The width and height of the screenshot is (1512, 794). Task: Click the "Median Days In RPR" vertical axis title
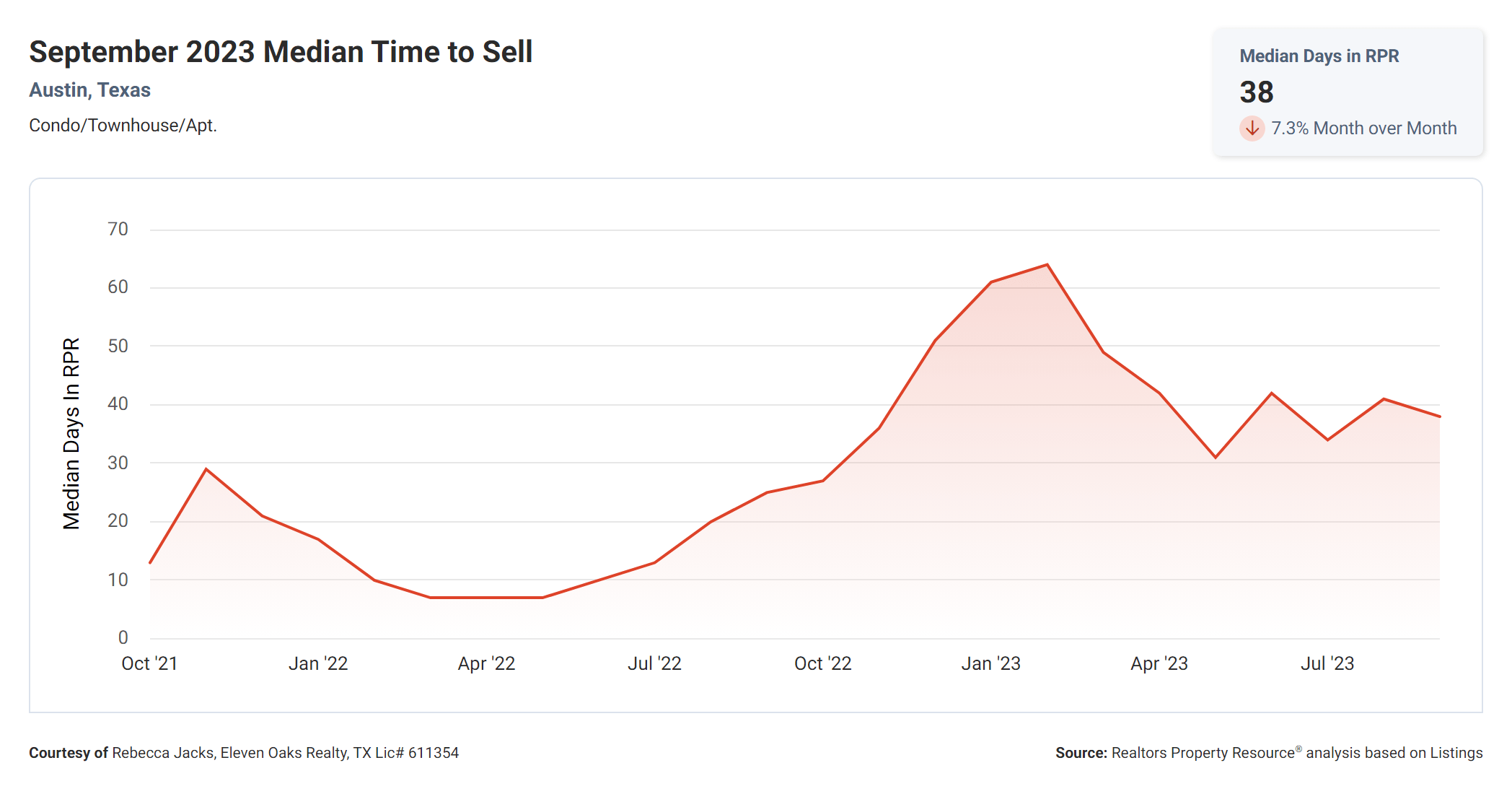(71, 434)
